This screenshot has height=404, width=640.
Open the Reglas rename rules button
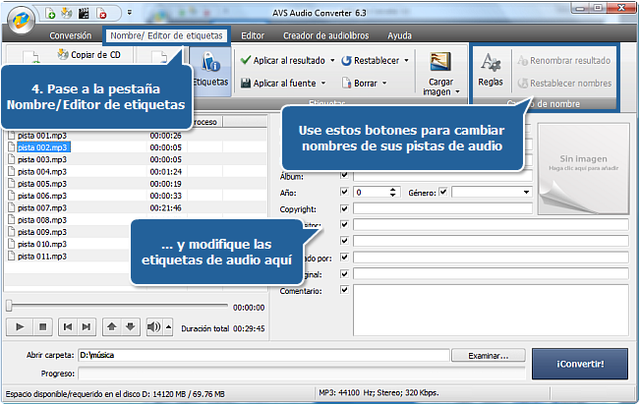click(x=490, y=70)
